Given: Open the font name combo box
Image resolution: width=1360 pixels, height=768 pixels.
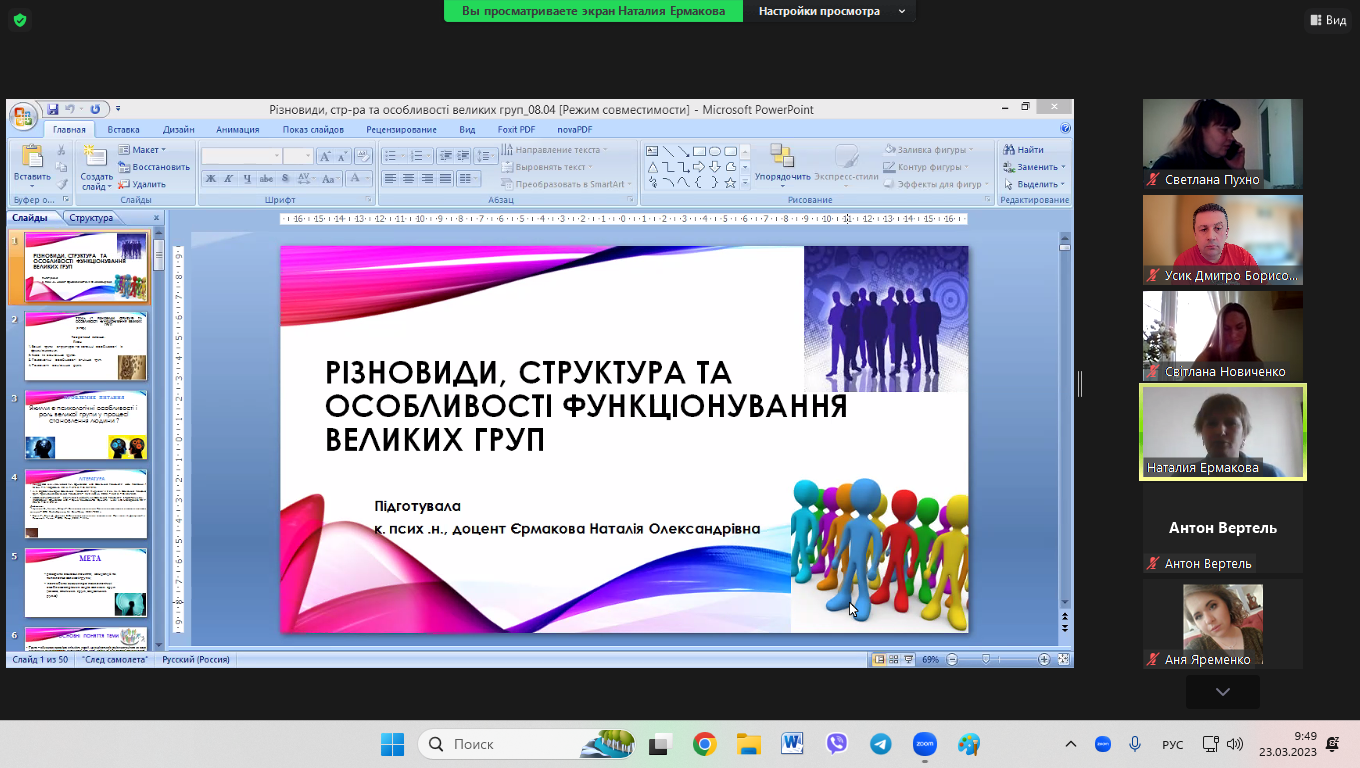Looking at the screenshot, I should 242,156.
